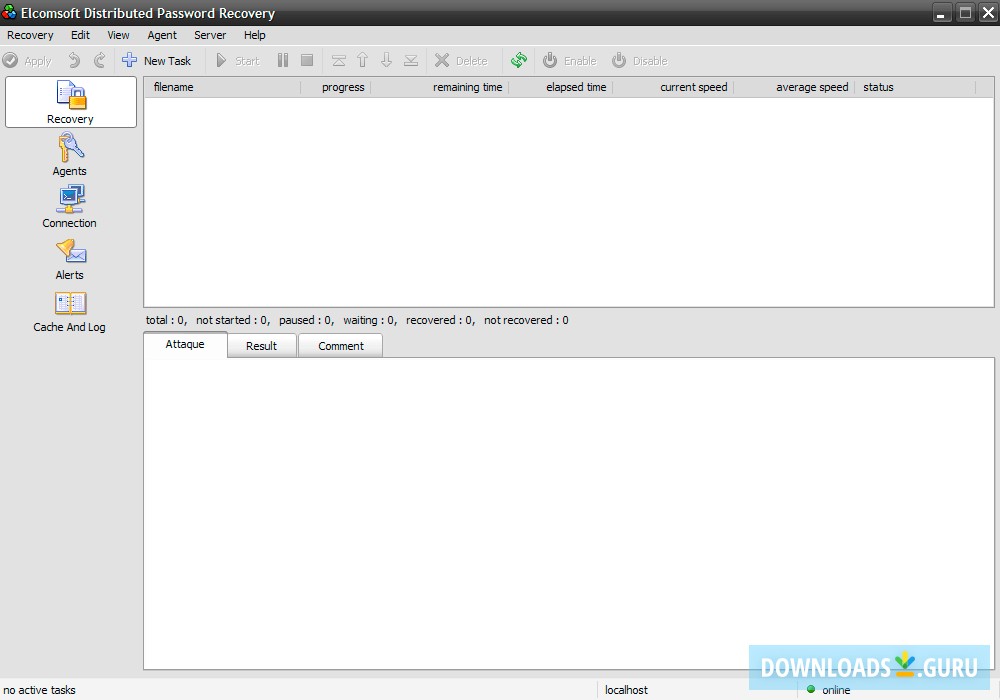
Task: Maximize the application window
Action: tap(966, 13)
